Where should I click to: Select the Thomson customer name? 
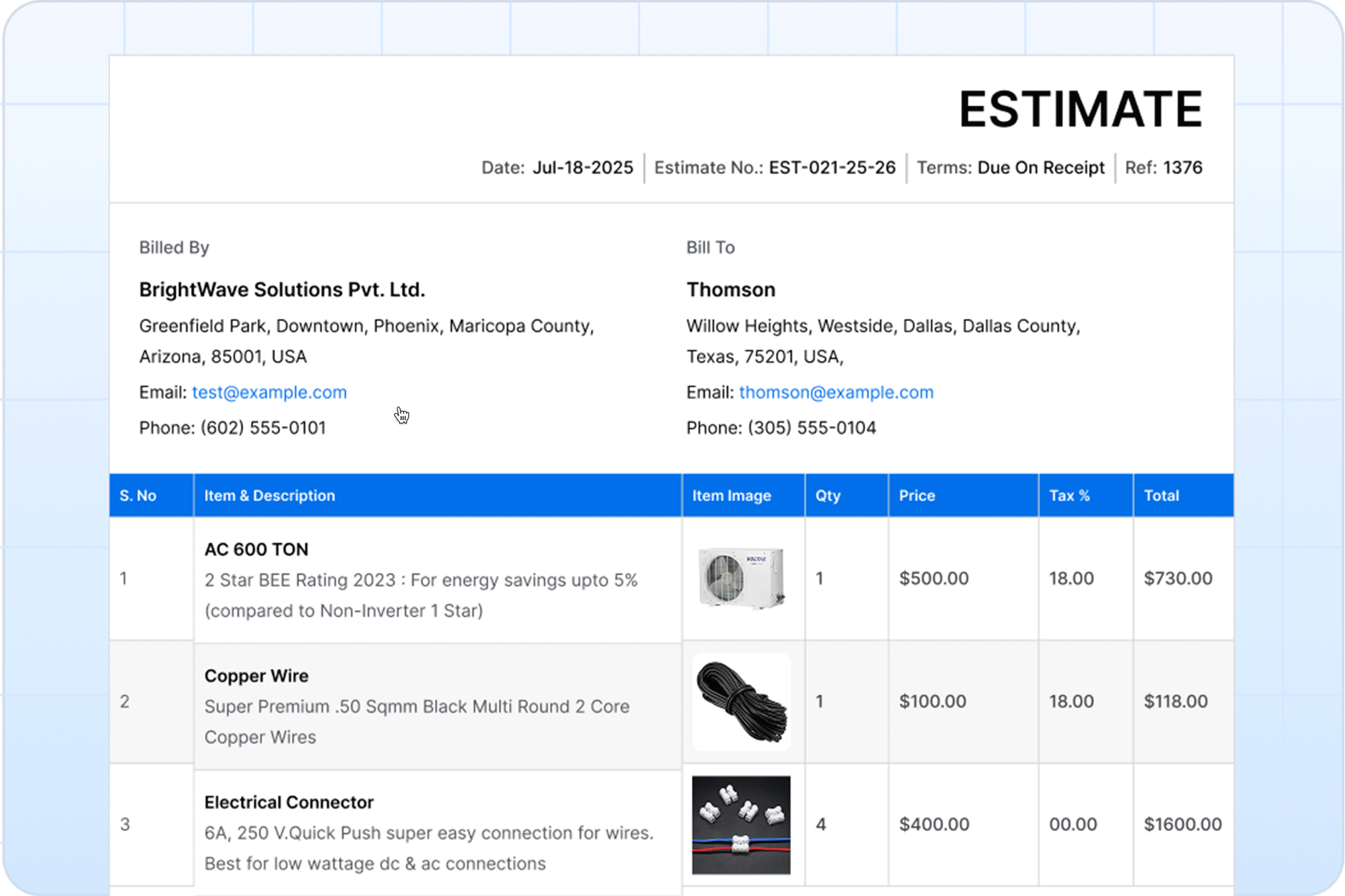[731, 290]
